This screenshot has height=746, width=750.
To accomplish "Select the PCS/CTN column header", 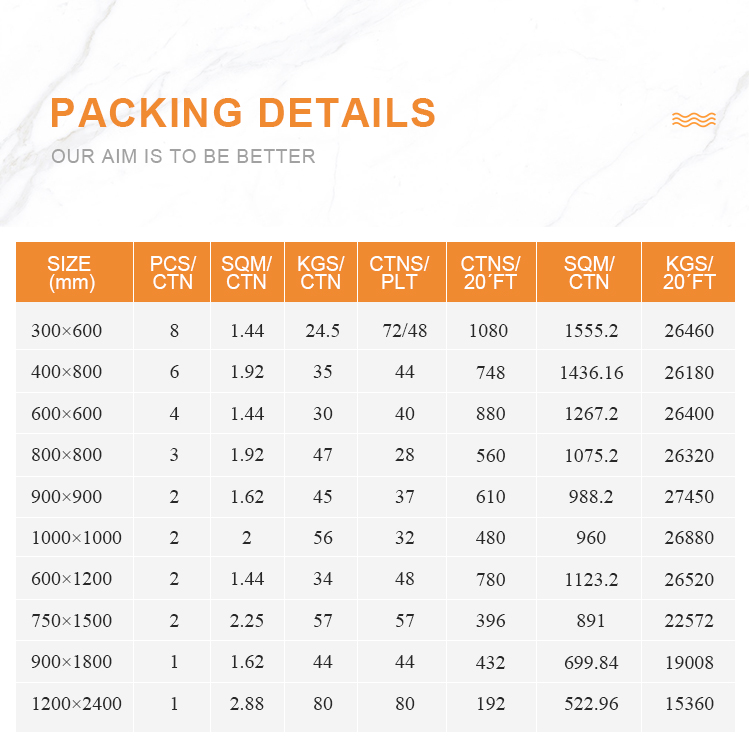I will (173, 273).
